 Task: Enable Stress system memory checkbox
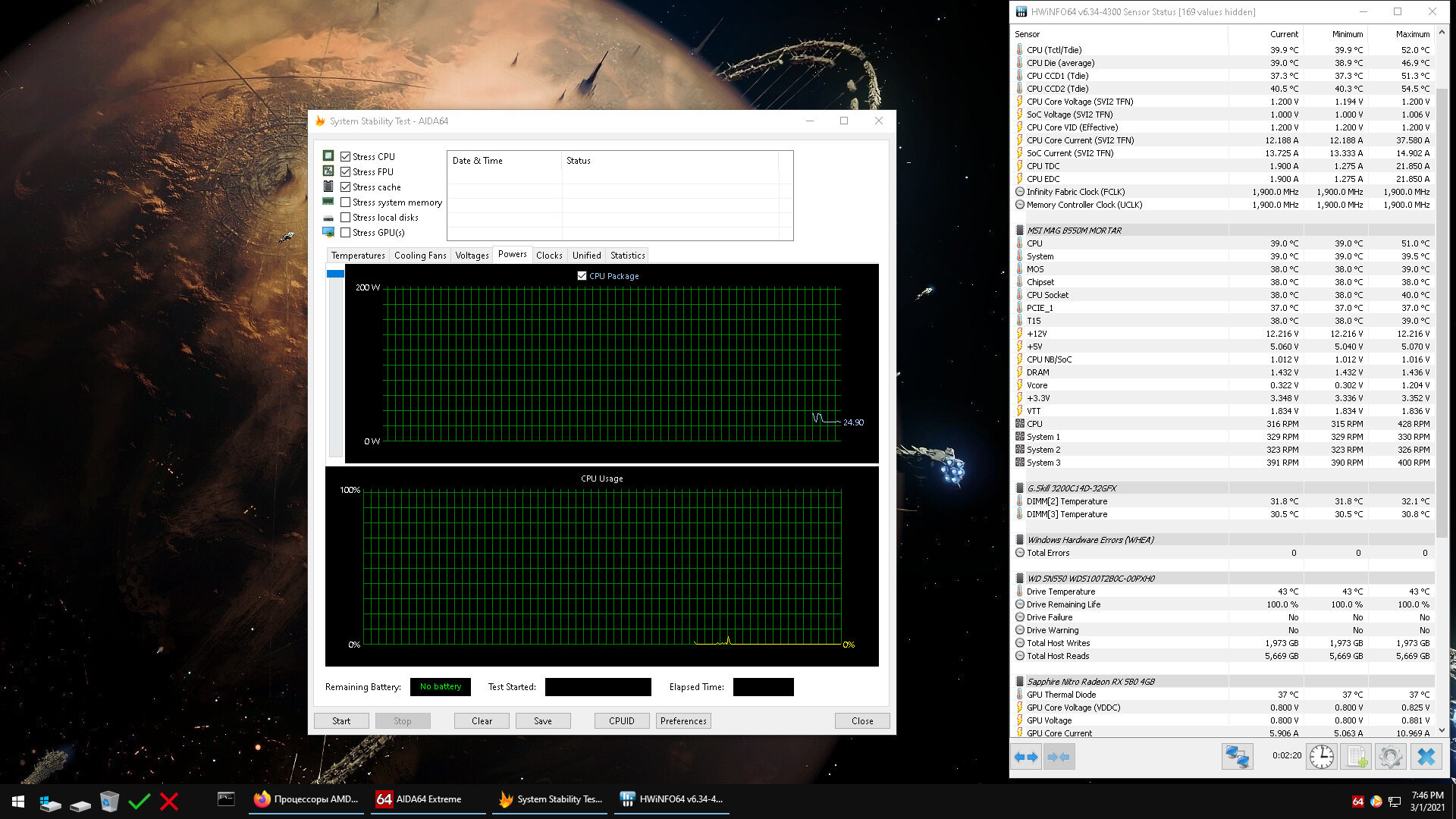pyautogui.click(x=346, y=202)
